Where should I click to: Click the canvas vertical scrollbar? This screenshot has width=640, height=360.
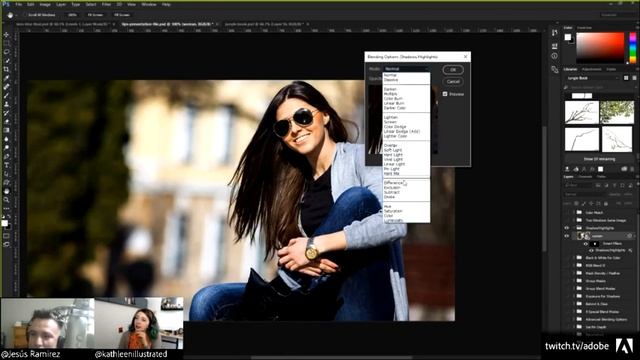point(544,188)
